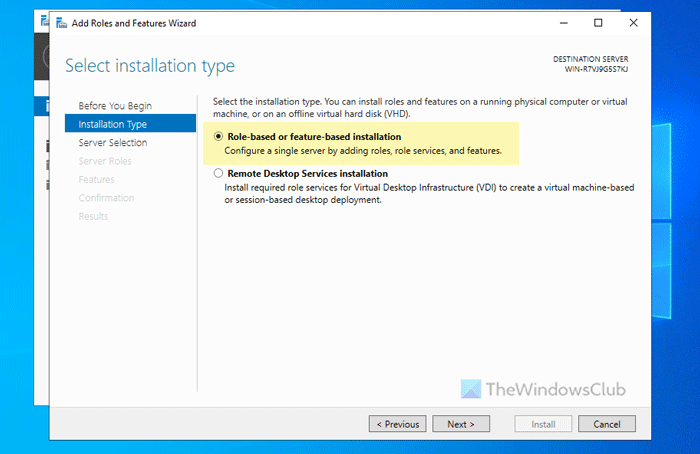Screen dimensions: 700x454
Task: Cancel the Add Roles wizard
Action: click(607, 424)
